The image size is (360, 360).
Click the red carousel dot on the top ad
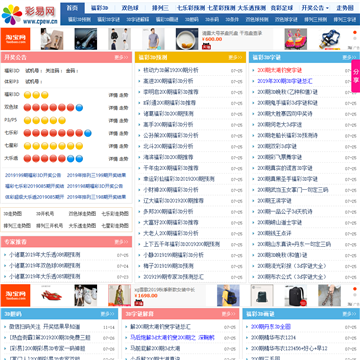coord(355,32)
